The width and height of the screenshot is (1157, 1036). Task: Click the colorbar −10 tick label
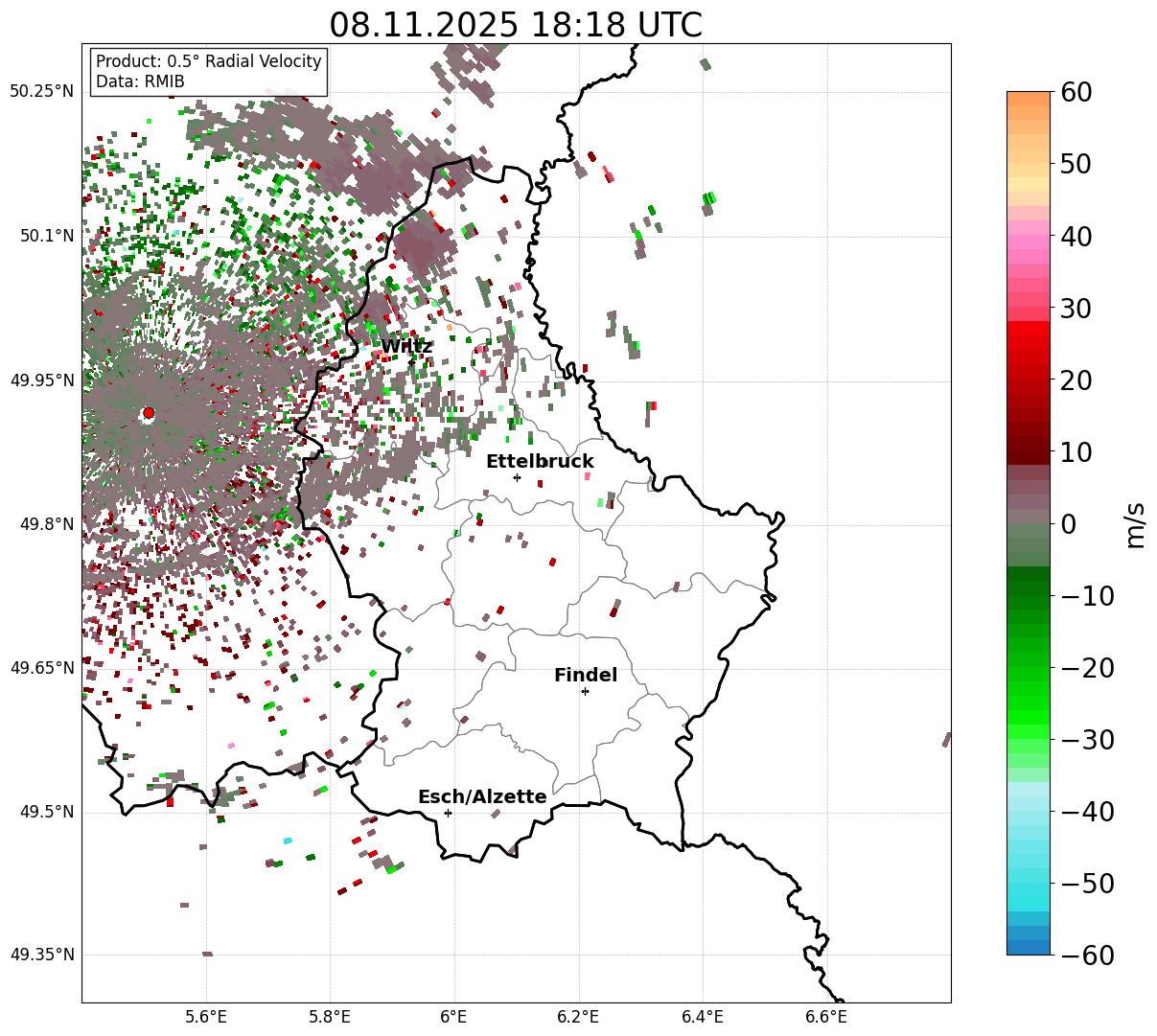click(x=1087, y=595)
